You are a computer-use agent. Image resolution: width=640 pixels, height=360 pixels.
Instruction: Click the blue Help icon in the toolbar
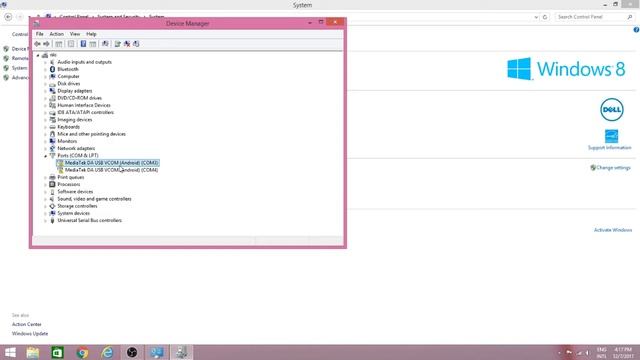[x=83, y=44]
